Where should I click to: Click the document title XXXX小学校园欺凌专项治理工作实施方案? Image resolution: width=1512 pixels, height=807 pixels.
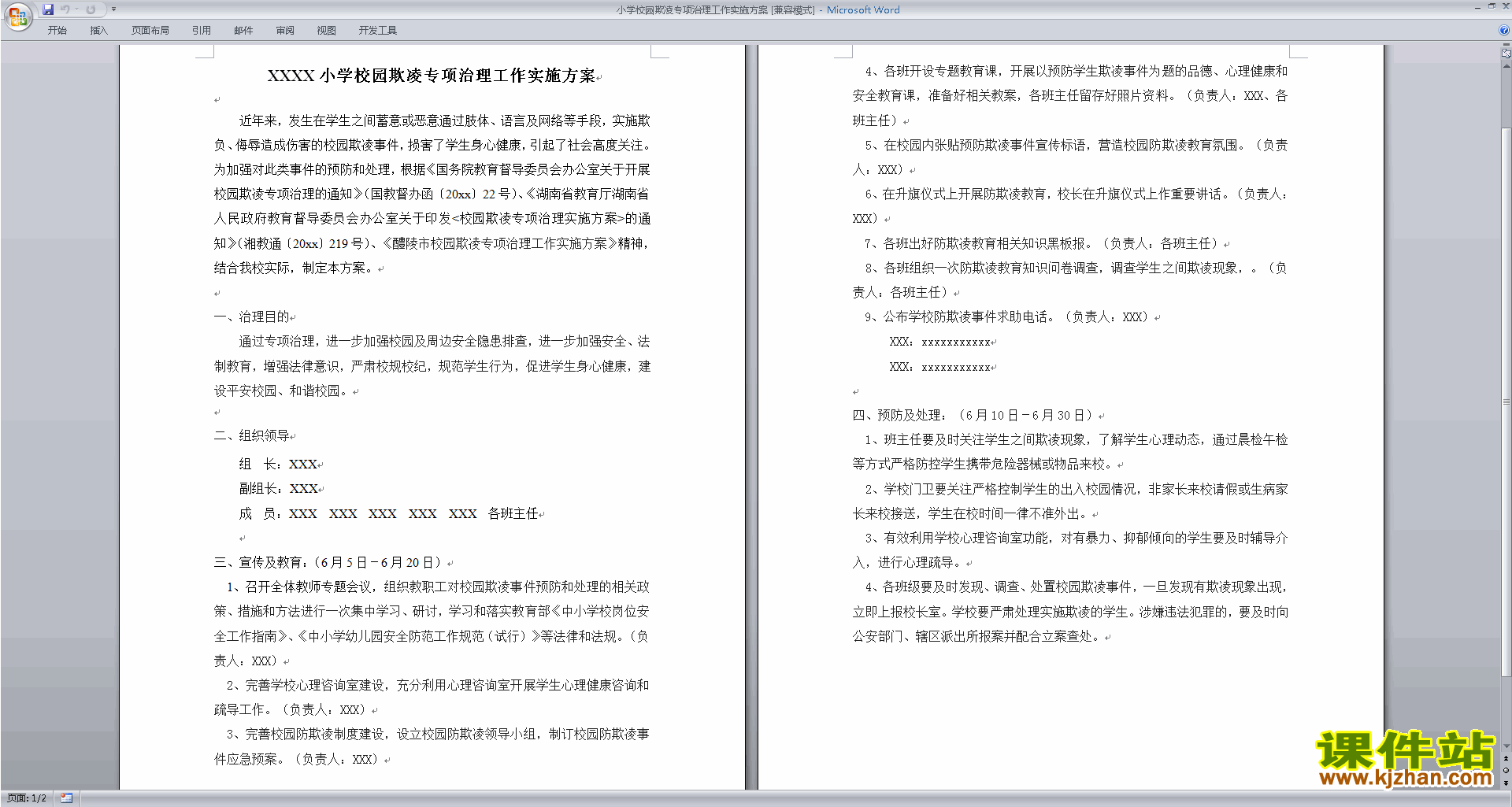[x=432, y=76]
